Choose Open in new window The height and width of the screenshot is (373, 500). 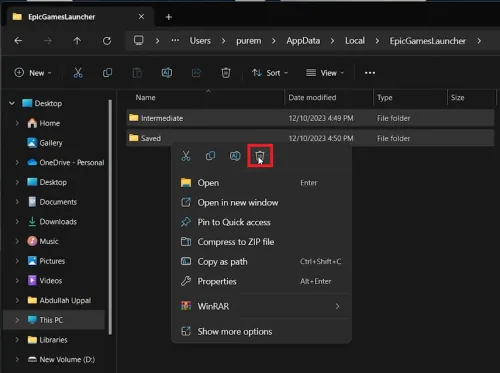point(261,202)
